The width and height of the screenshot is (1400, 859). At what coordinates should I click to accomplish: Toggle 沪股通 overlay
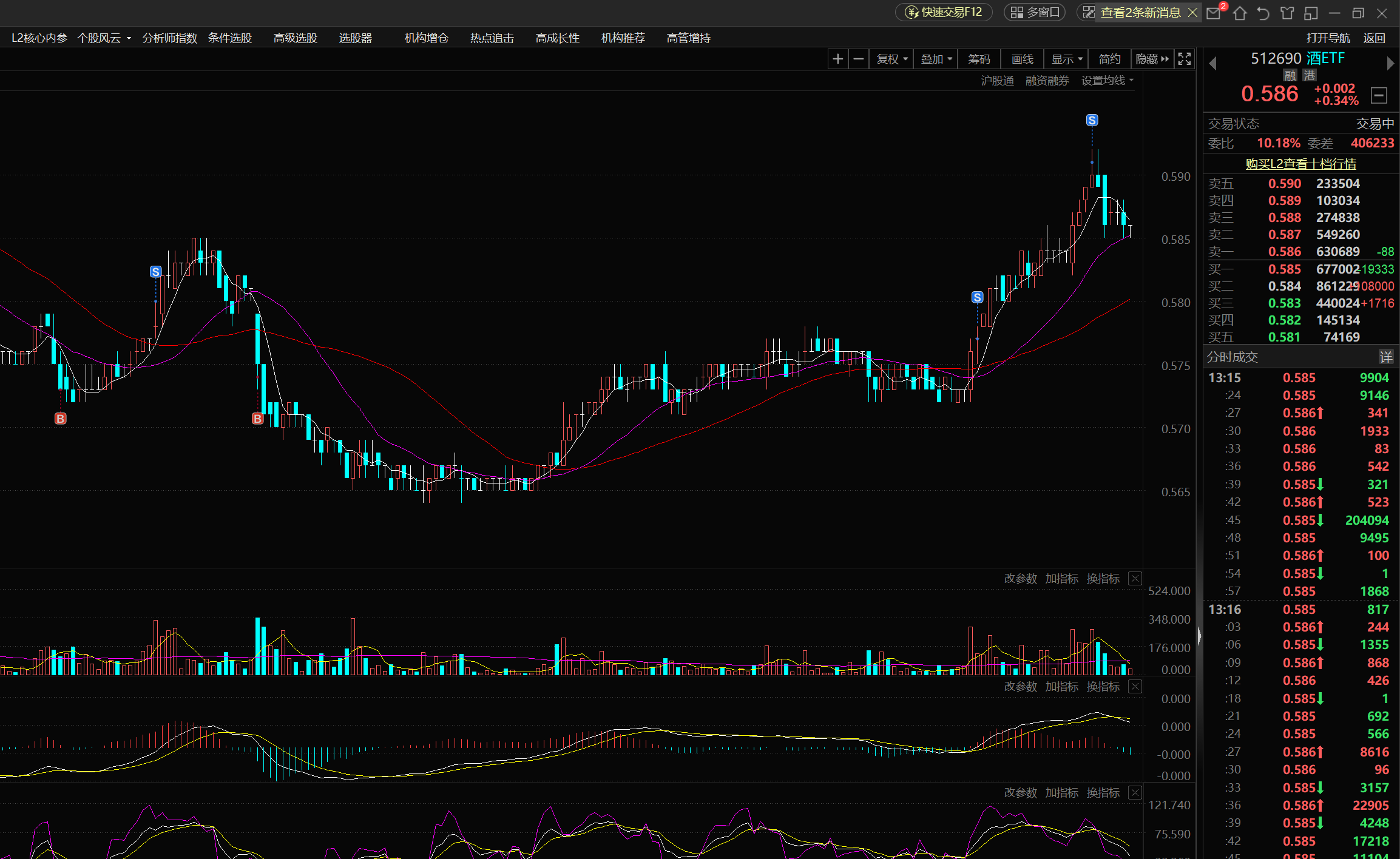(x=998, y=81)
